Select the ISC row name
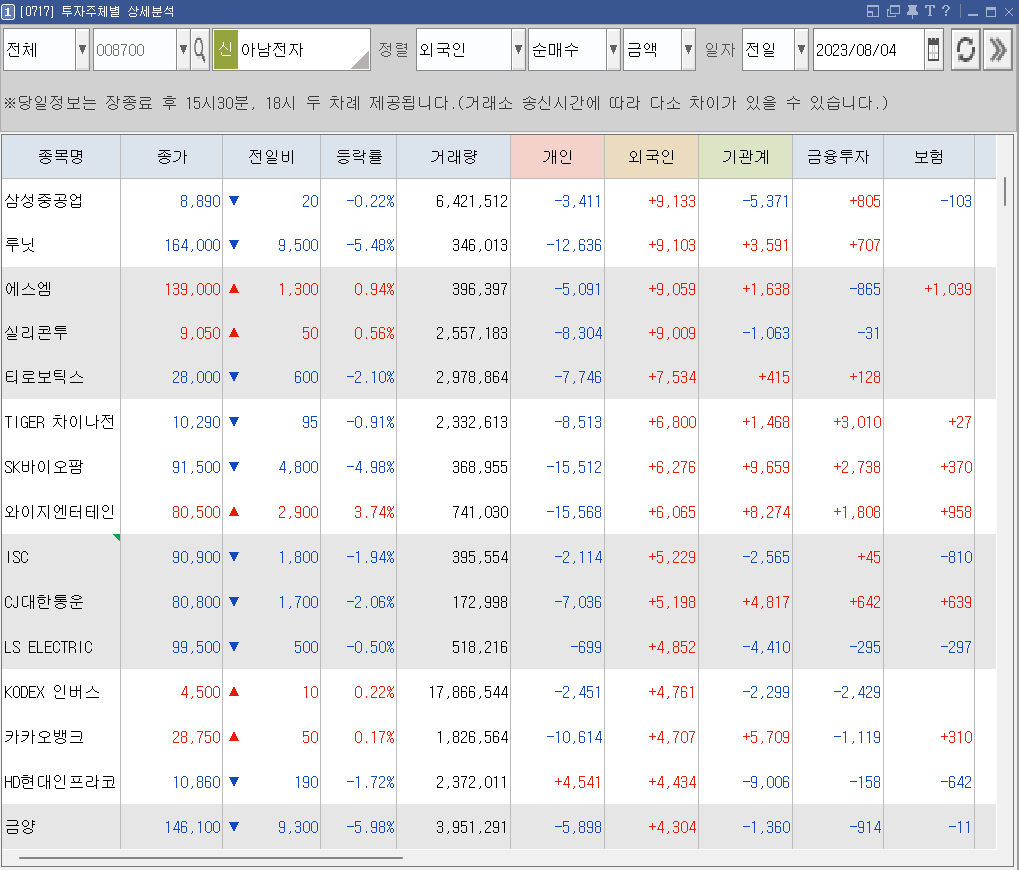Screen dimensions: 1019x870 (x=17, y=557)
